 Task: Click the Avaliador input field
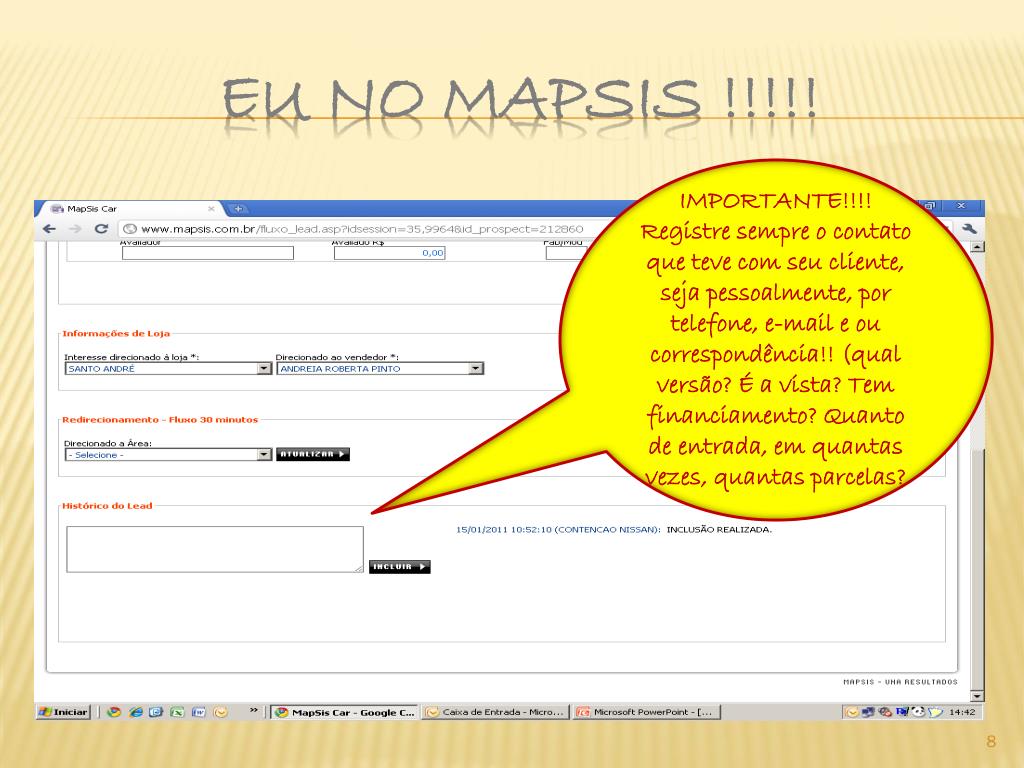point(208,253)
